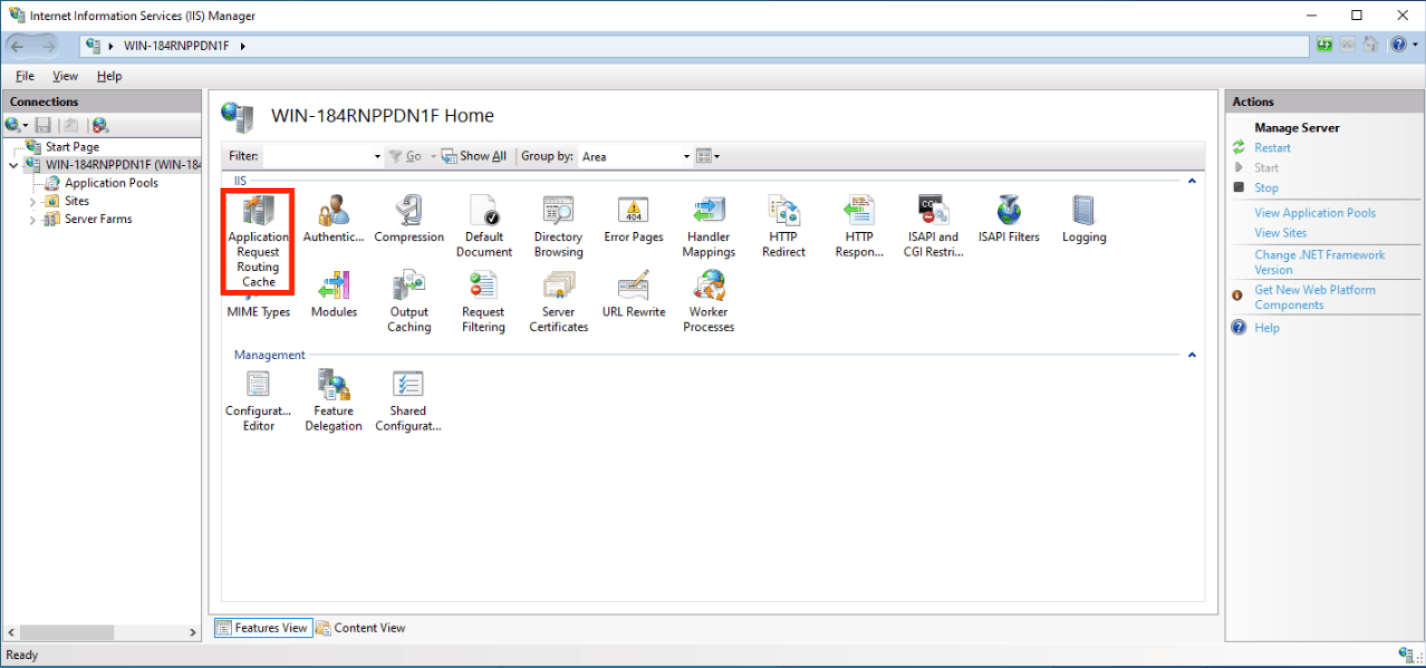
Task: Select Server Farms in Connections tree
Action: click(x=98, y=219)
